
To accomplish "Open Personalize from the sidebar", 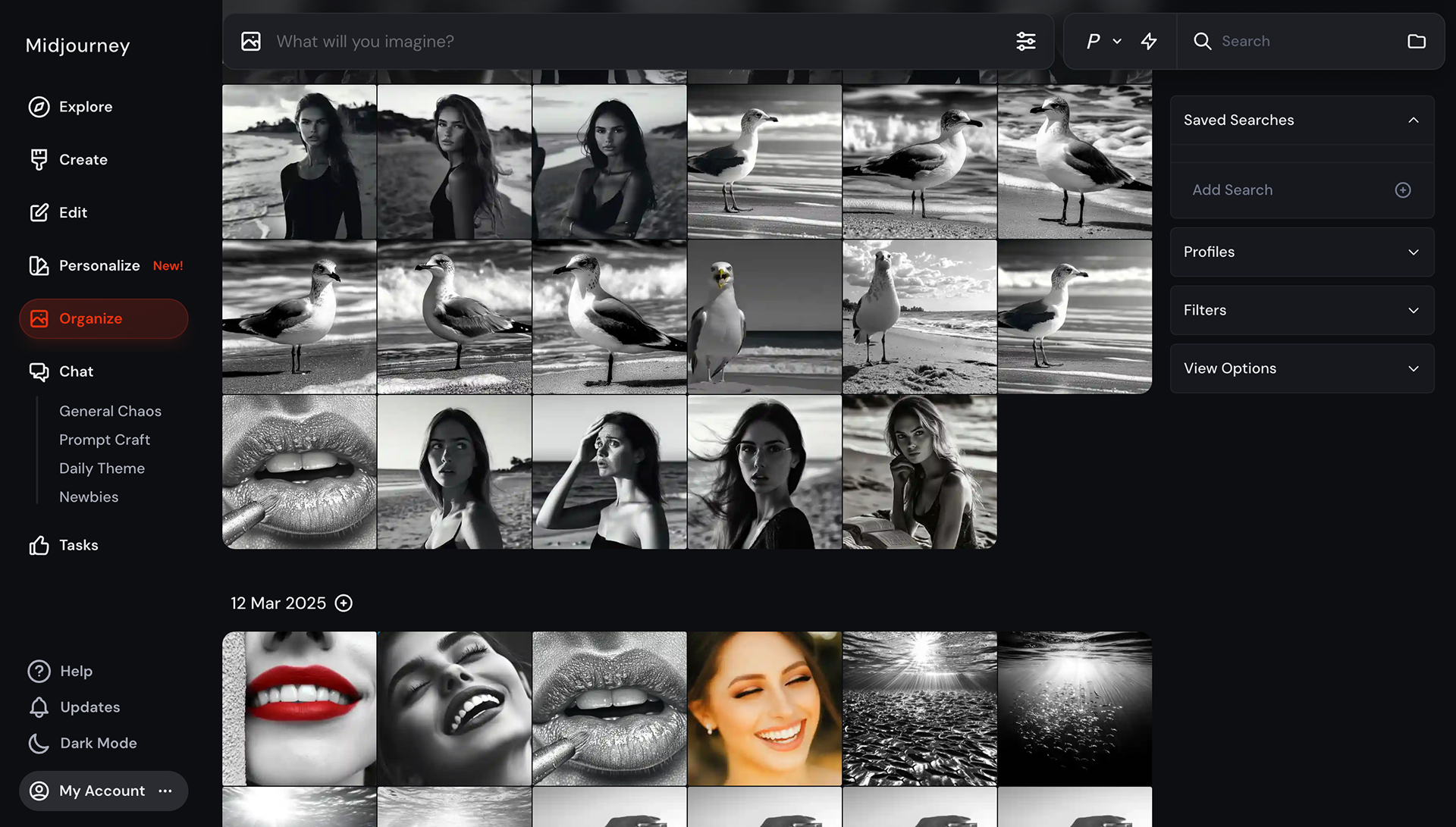I will (99, 266).
